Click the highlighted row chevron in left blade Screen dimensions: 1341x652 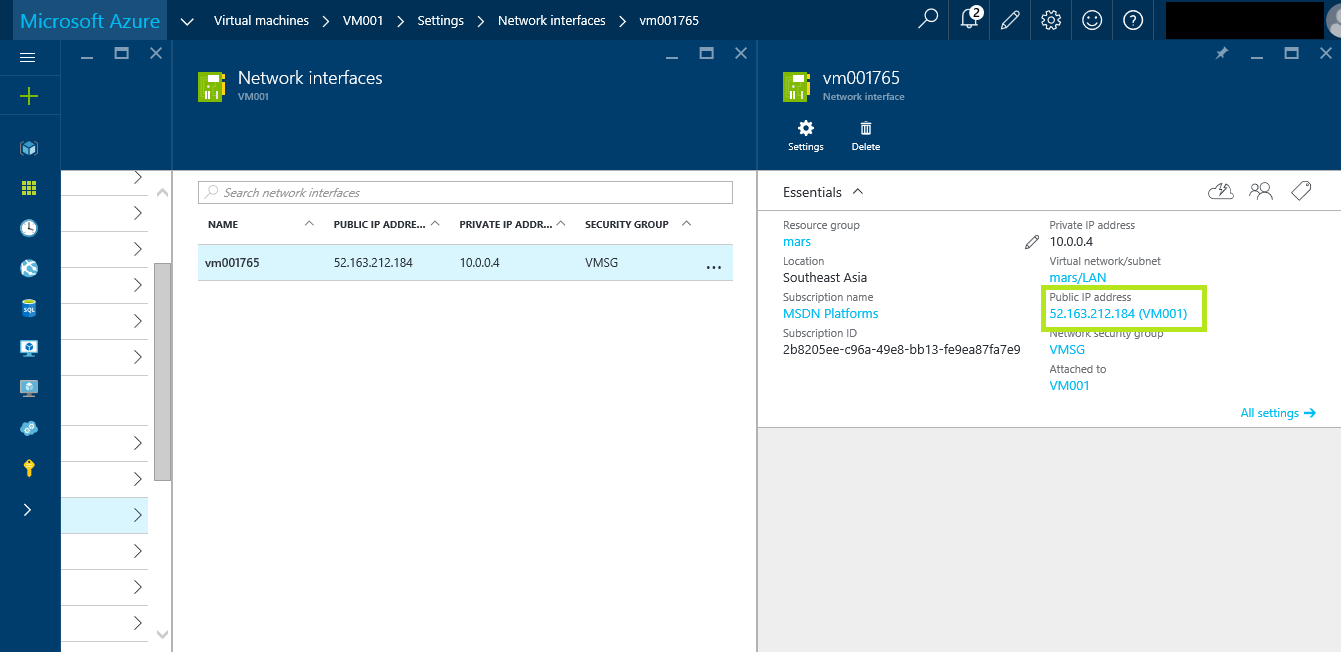138,515
